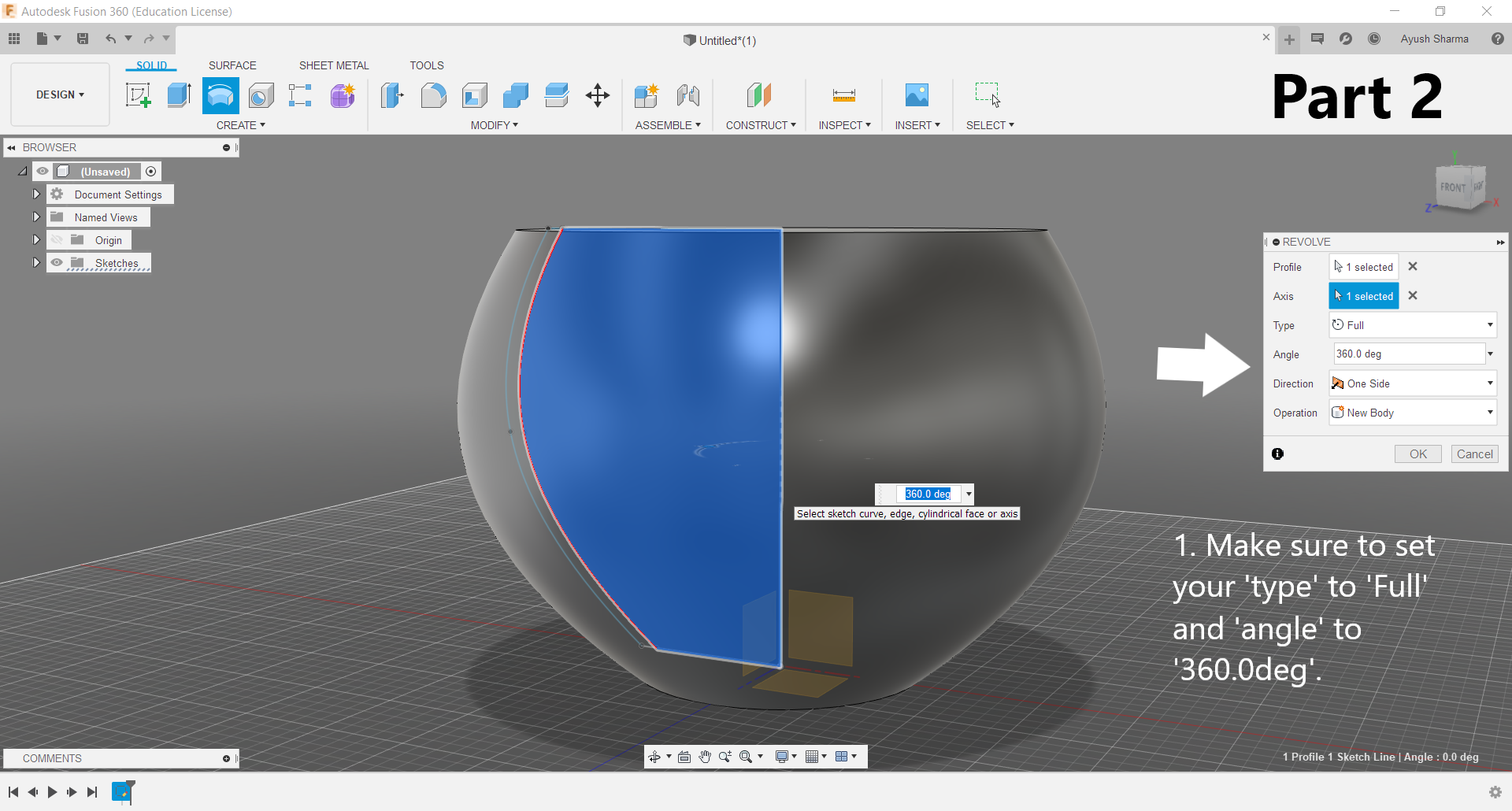Cancel the Revolve dialog

(x=1475, y=454)
